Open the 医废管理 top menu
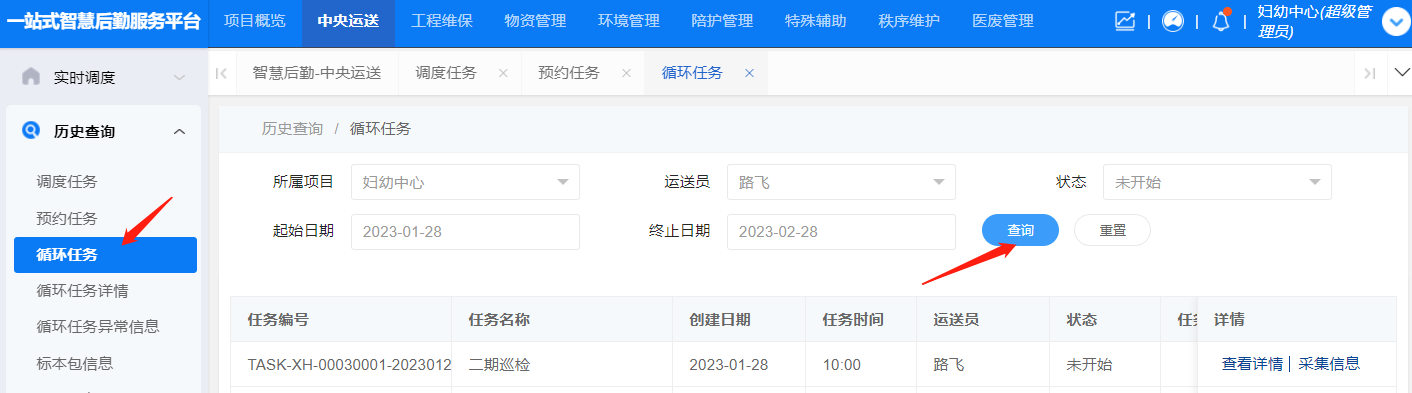This screenshot has height=393, width=1412. (1003, 21)
